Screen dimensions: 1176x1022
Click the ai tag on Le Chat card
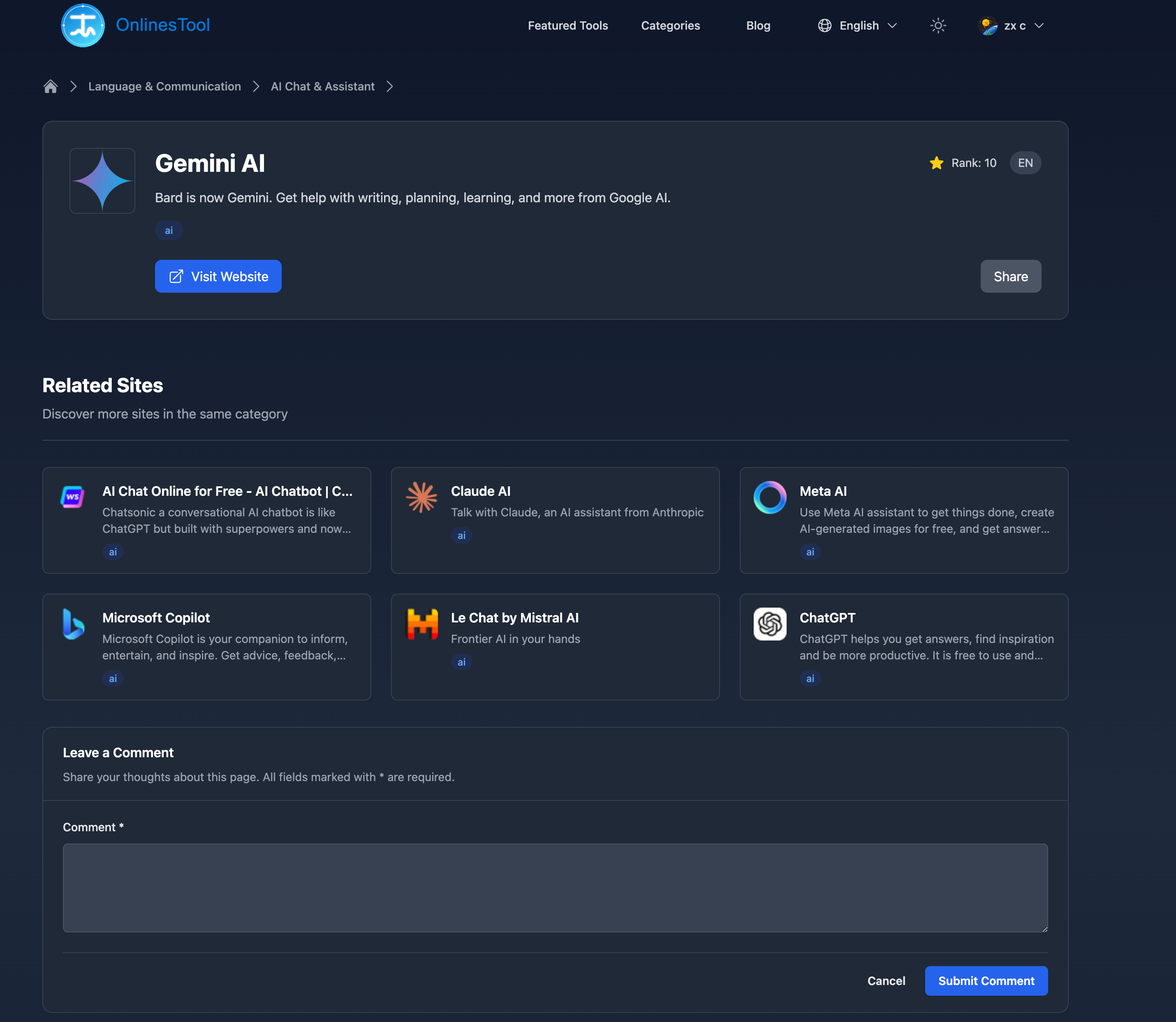[461, 662]
